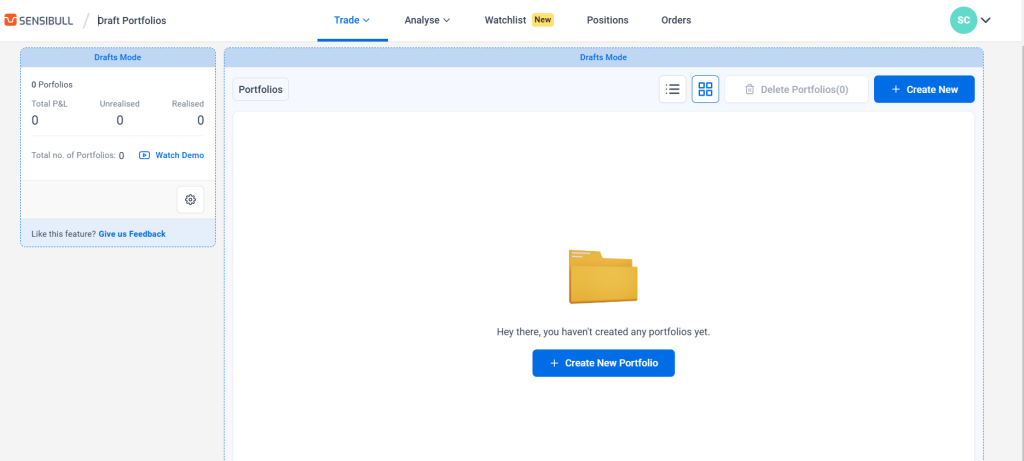The width and height of the screenshot is (1024, 461).
Task: Click the Draft Portfolios breadcrumb title
Action: 132,20
